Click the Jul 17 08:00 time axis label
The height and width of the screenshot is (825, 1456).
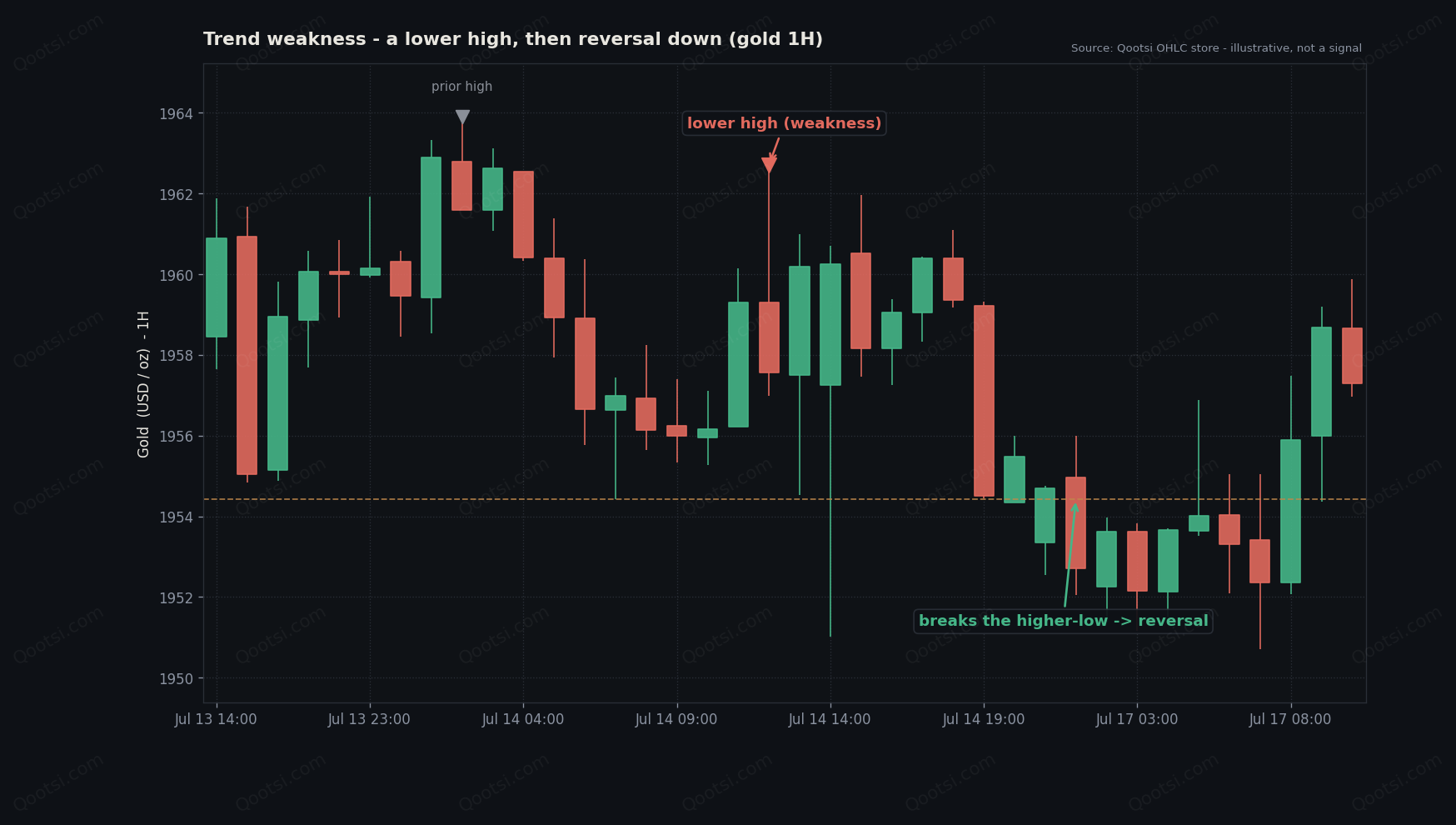pyautogui.click(x=1290, y=719)
